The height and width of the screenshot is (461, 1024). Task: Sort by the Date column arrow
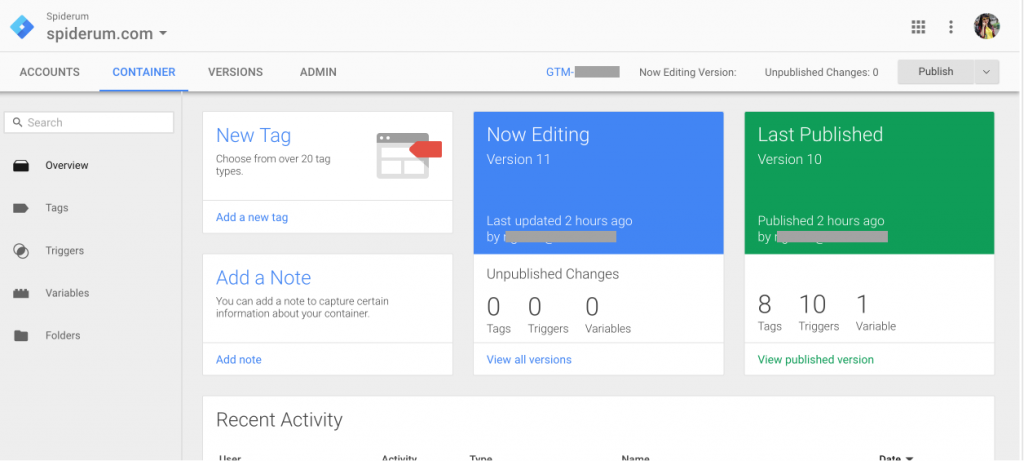pyautogui.click(x=908, y=458)
